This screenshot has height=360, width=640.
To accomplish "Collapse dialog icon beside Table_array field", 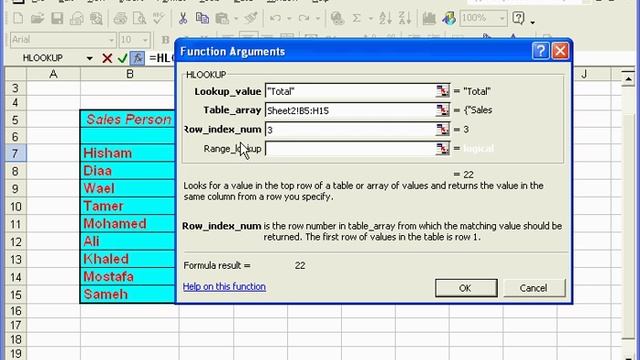I will click(x=442, y=110).
